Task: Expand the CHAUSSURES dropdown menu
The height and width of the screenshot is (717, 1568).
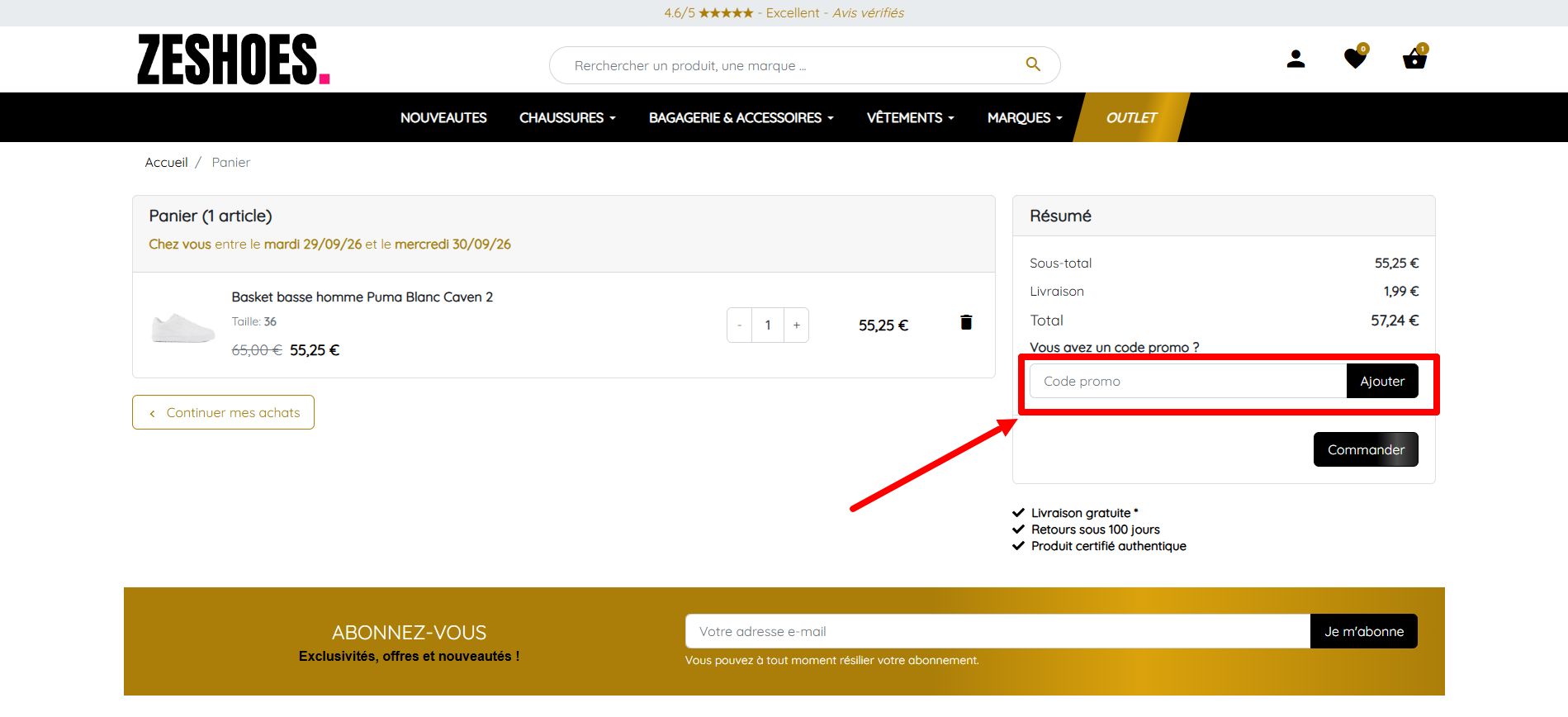Action: (x=567, y=118)
